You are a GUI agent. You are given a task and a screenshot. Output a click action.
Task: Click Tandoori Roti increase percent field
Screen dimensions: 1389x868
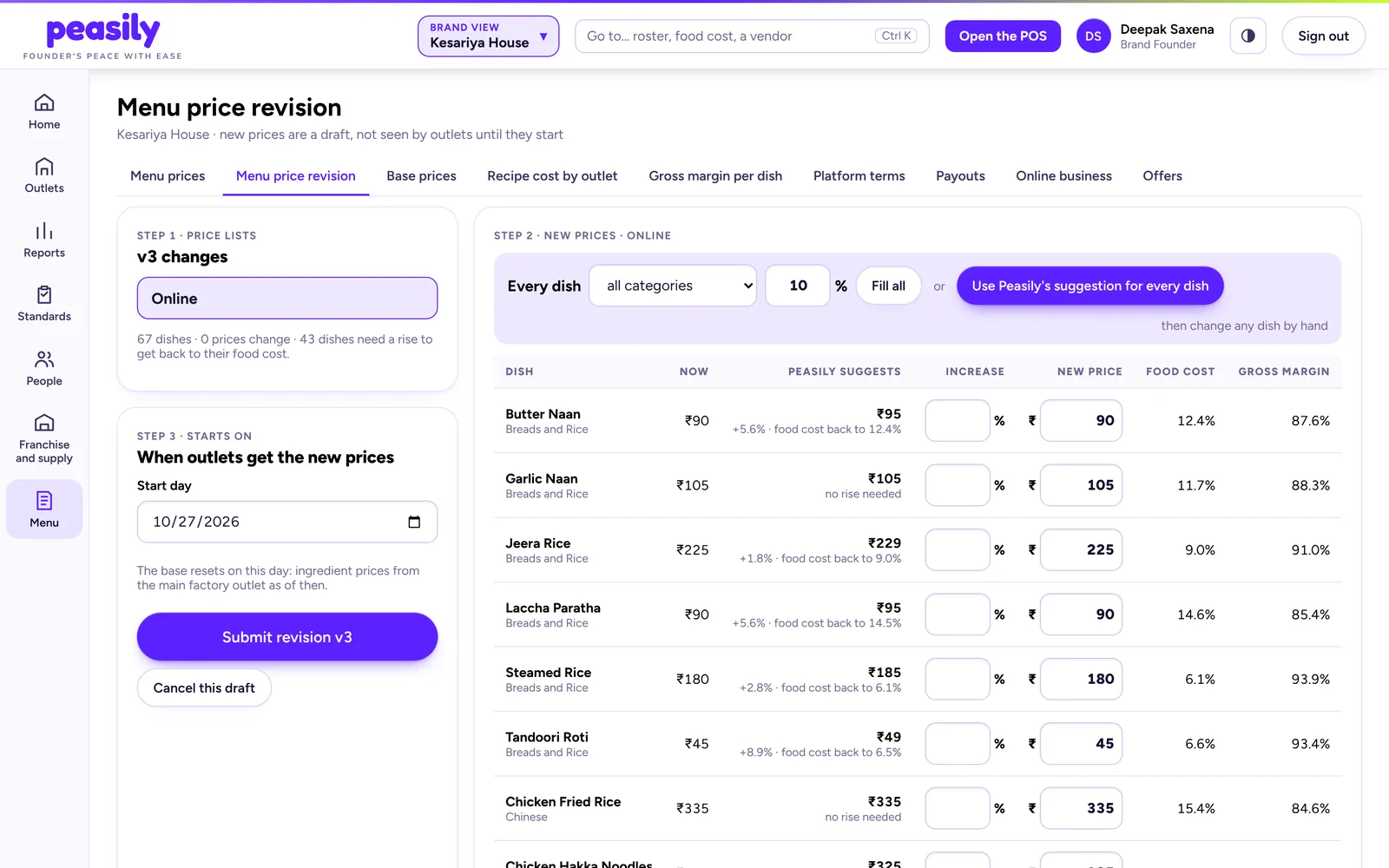point(958,744)
